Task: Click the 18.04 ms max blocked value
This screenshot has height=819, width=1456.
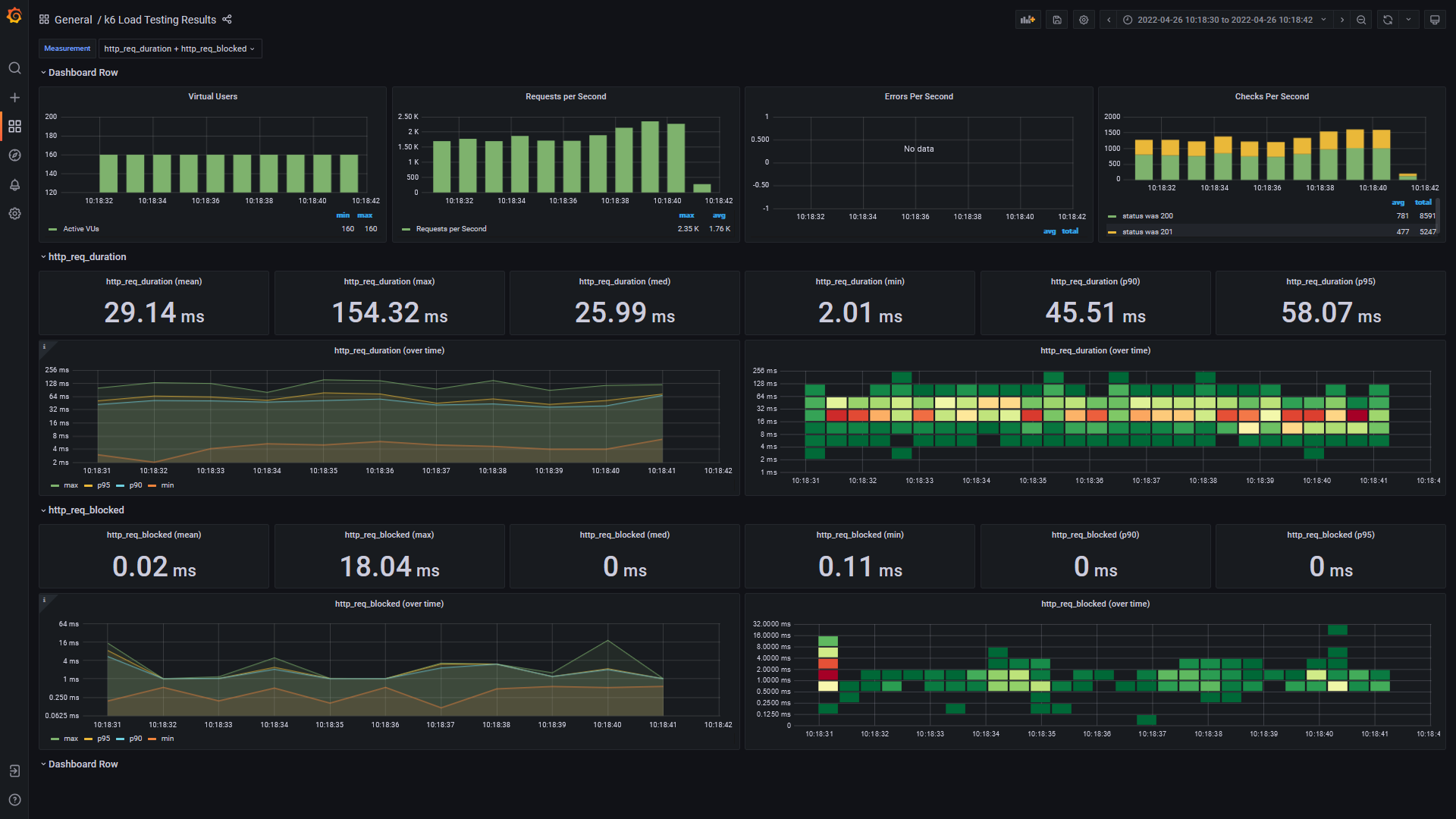Action: (x=389, y=566)
